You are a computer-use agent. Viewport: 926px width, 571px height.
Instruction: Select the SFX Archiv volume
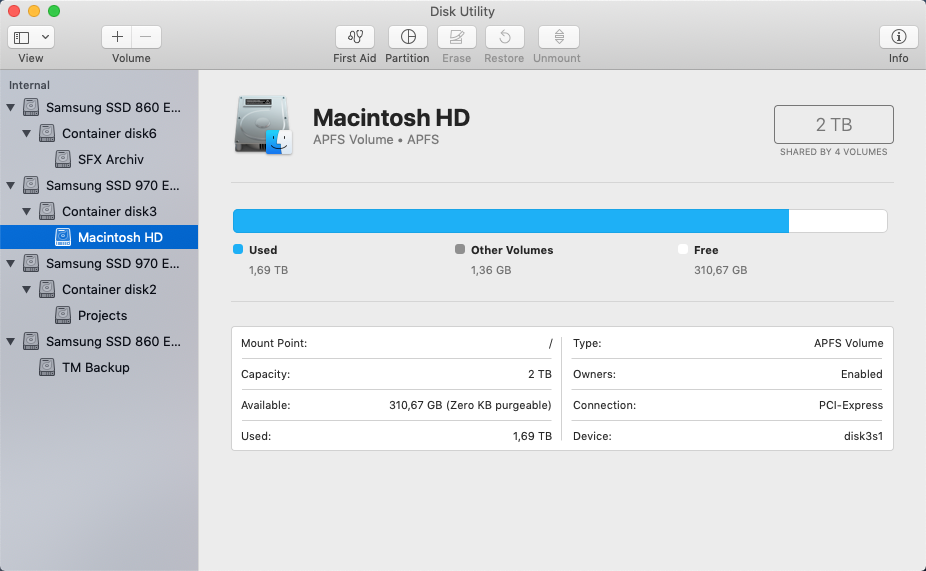[x=99, y=159]
